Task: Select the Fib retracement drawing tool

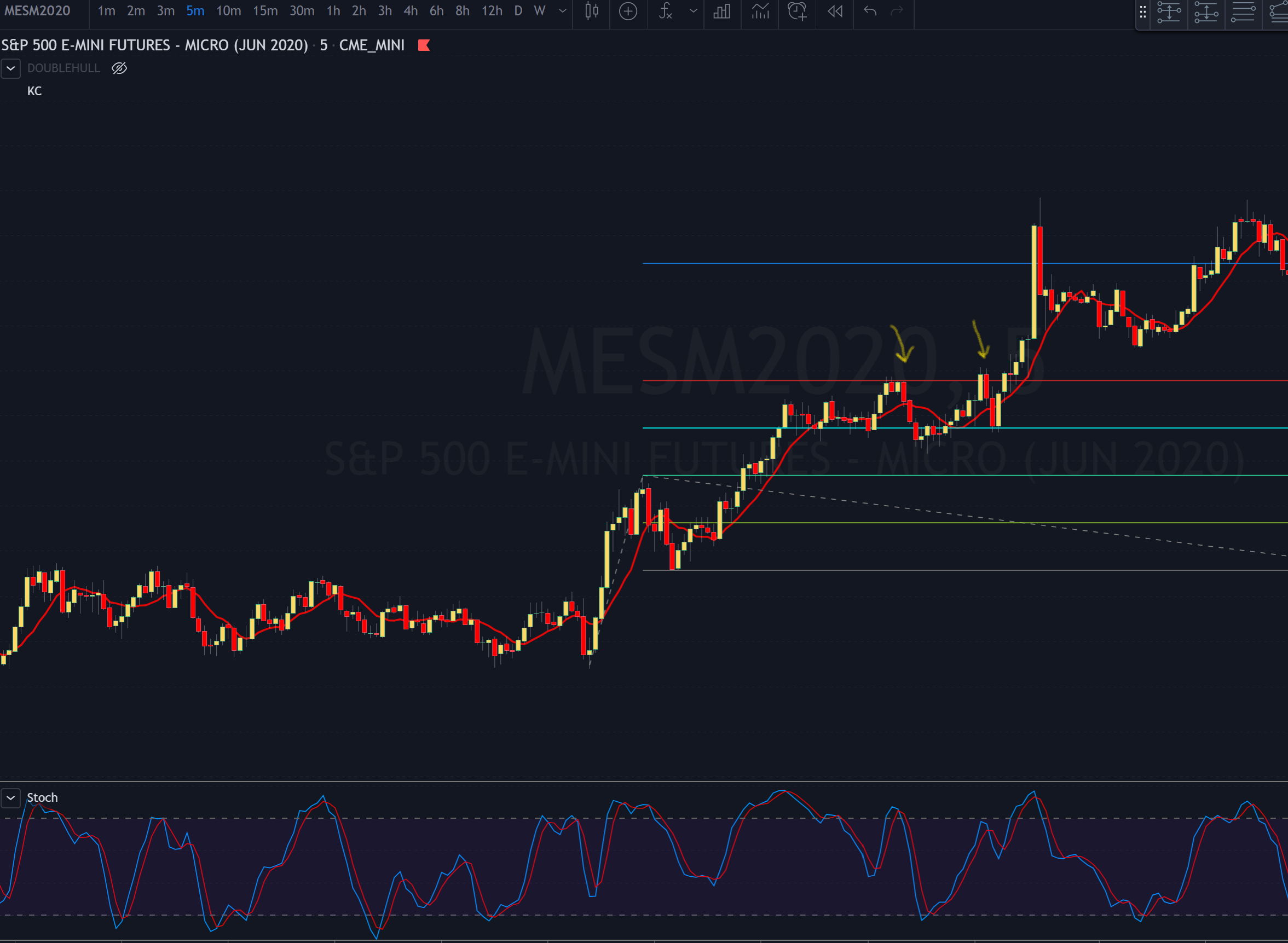Action: click(1243, 13)
